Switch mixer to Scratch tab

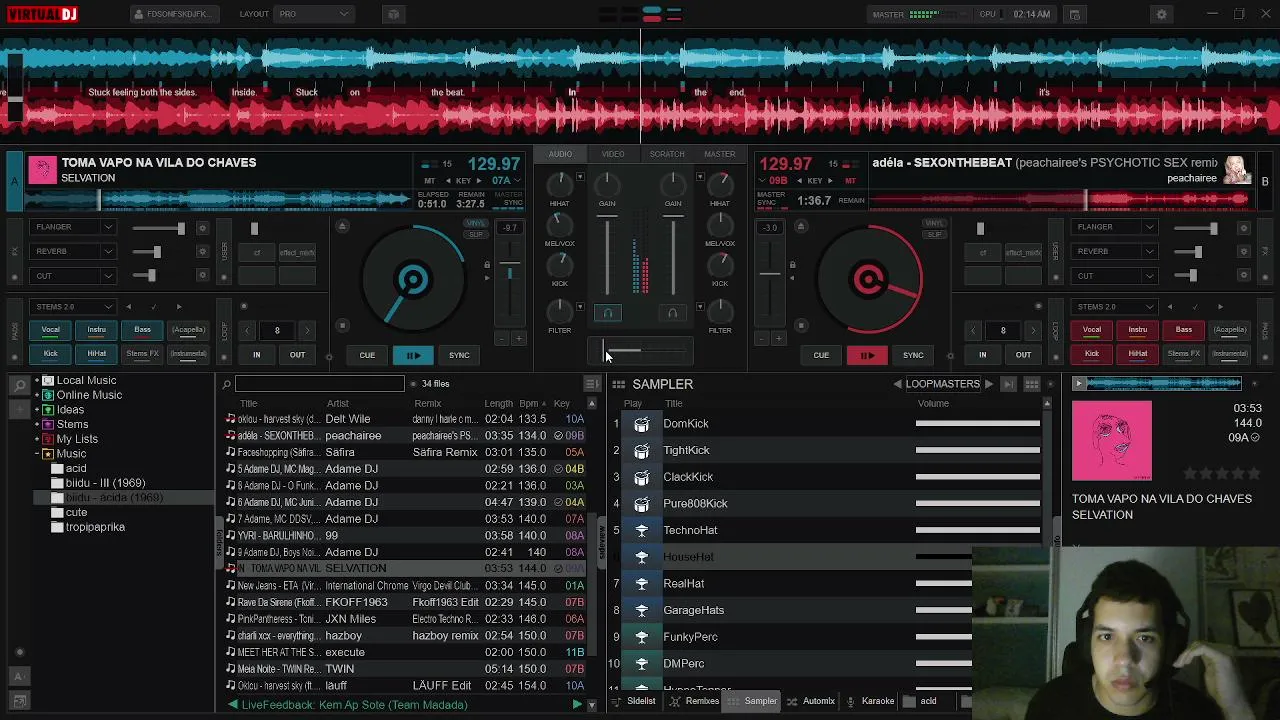(x=667, y=155)
